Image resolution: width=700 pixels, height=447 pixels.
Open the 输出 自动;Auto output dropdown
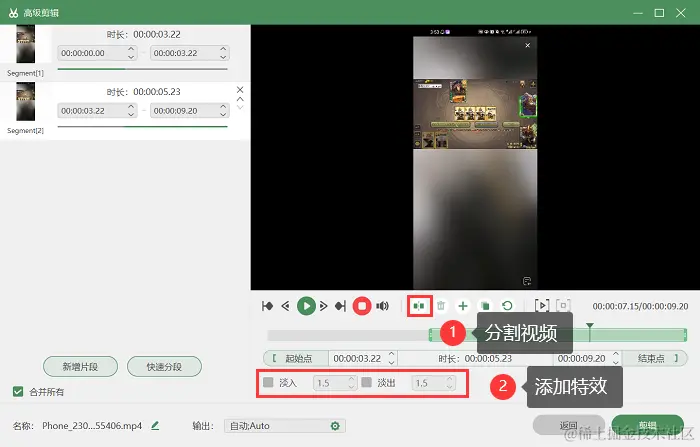(285, 426)
